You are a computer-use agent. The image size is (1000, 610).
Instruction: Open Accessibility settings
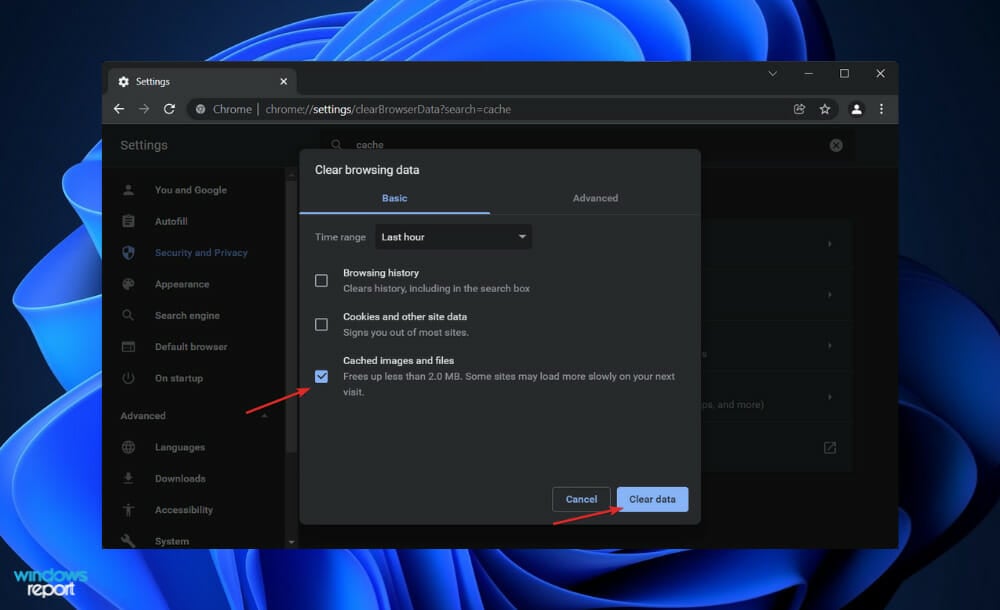click(x=184, y=509)
